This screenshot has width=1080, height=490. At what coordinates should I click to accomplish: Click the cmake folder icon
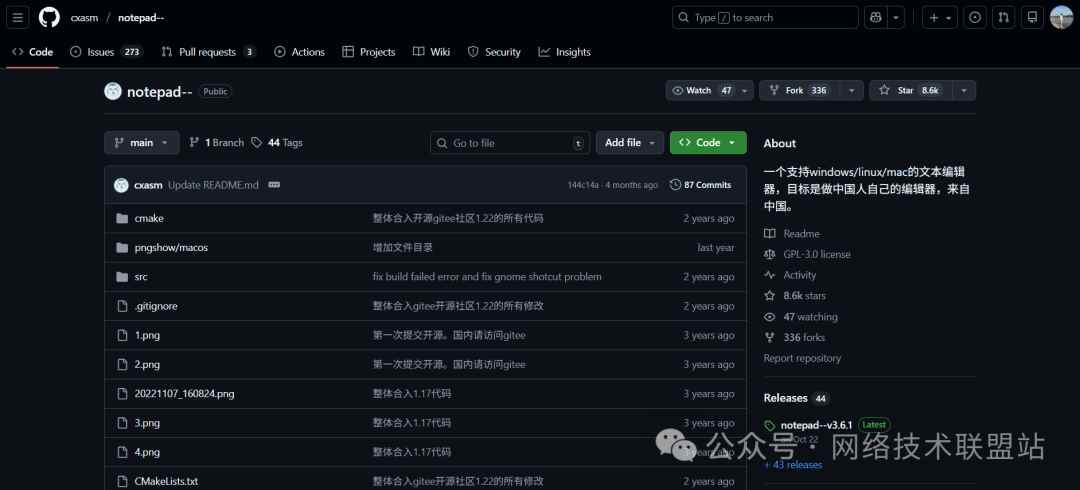[x=123, y=218]
